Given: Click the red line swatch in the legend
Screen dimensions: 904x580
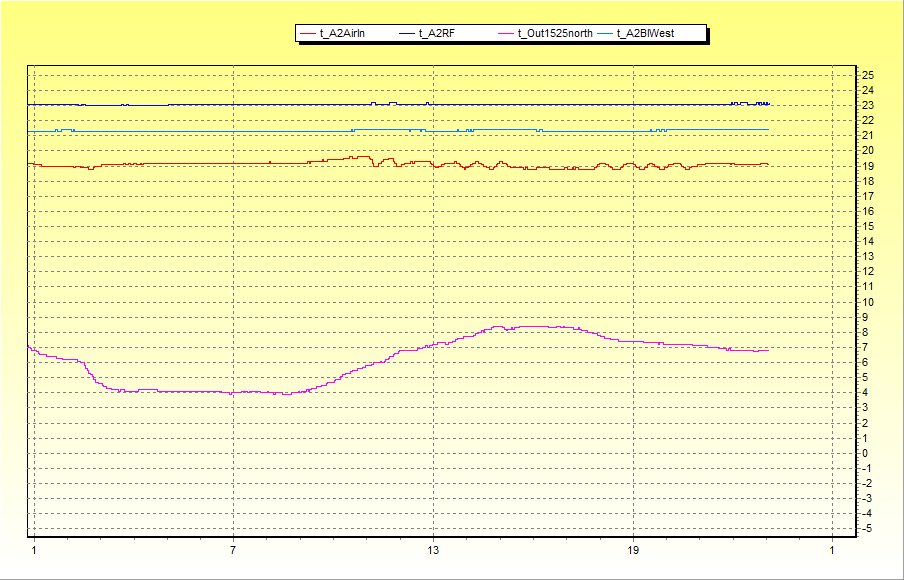Looking at the screenshot, I should tap(307, 34).
